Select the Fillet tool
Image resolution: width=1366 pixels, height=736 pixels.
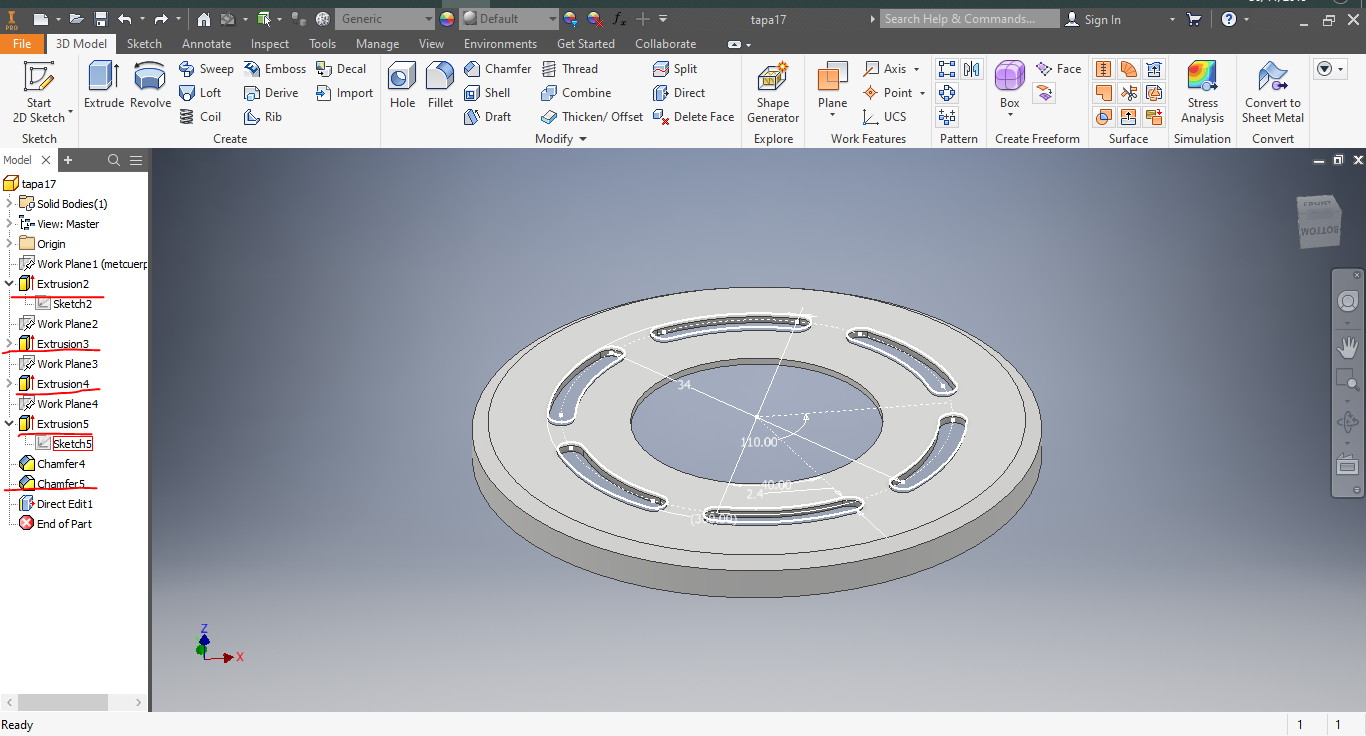click(x=440, y=85)
